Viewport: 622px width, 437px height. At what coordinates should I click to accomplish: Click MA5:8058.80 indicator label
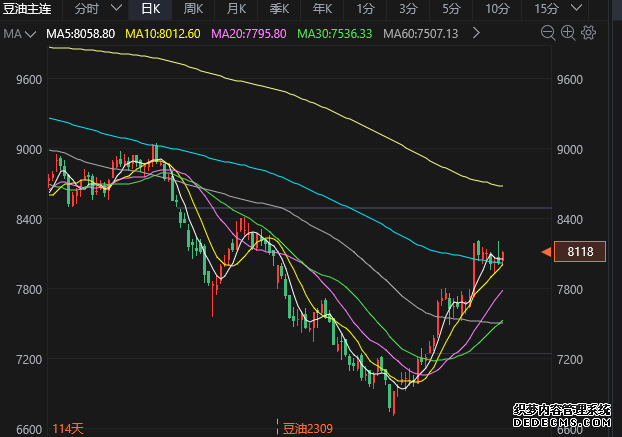pyautogui.click(x=81, y=34)
